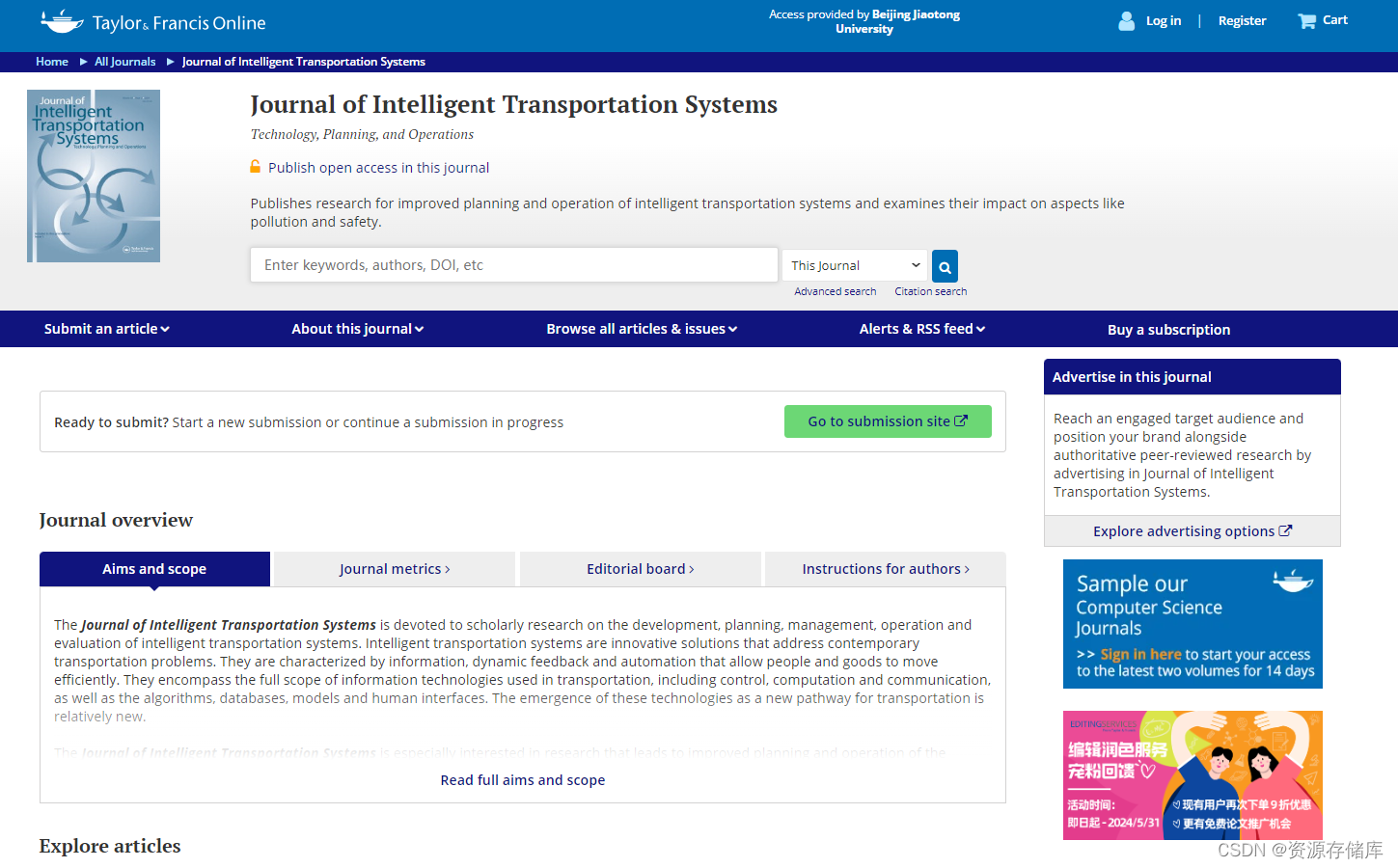
Task: Open the Cart link text
Action: click(x=1335, y=19)
